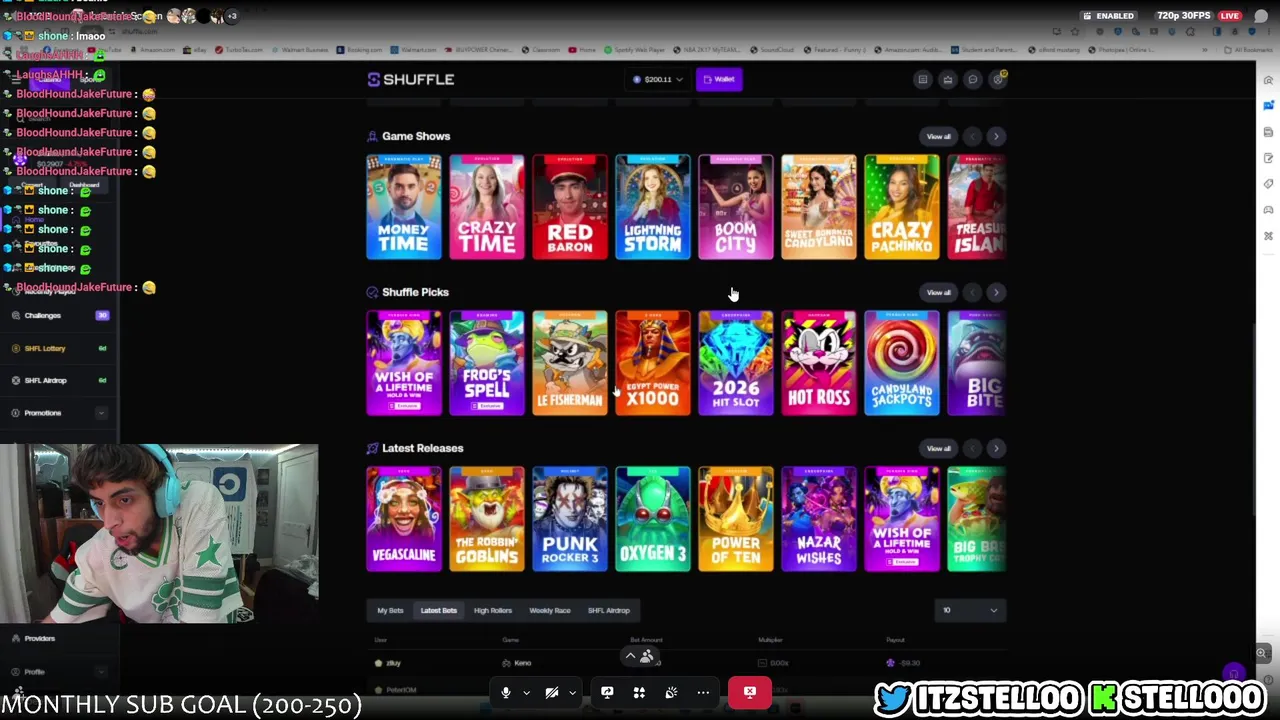Open SHFL Lottery in the sidebar
Image resolution: width=1280 pixels, height=720 pixels.
click(45, 348)
